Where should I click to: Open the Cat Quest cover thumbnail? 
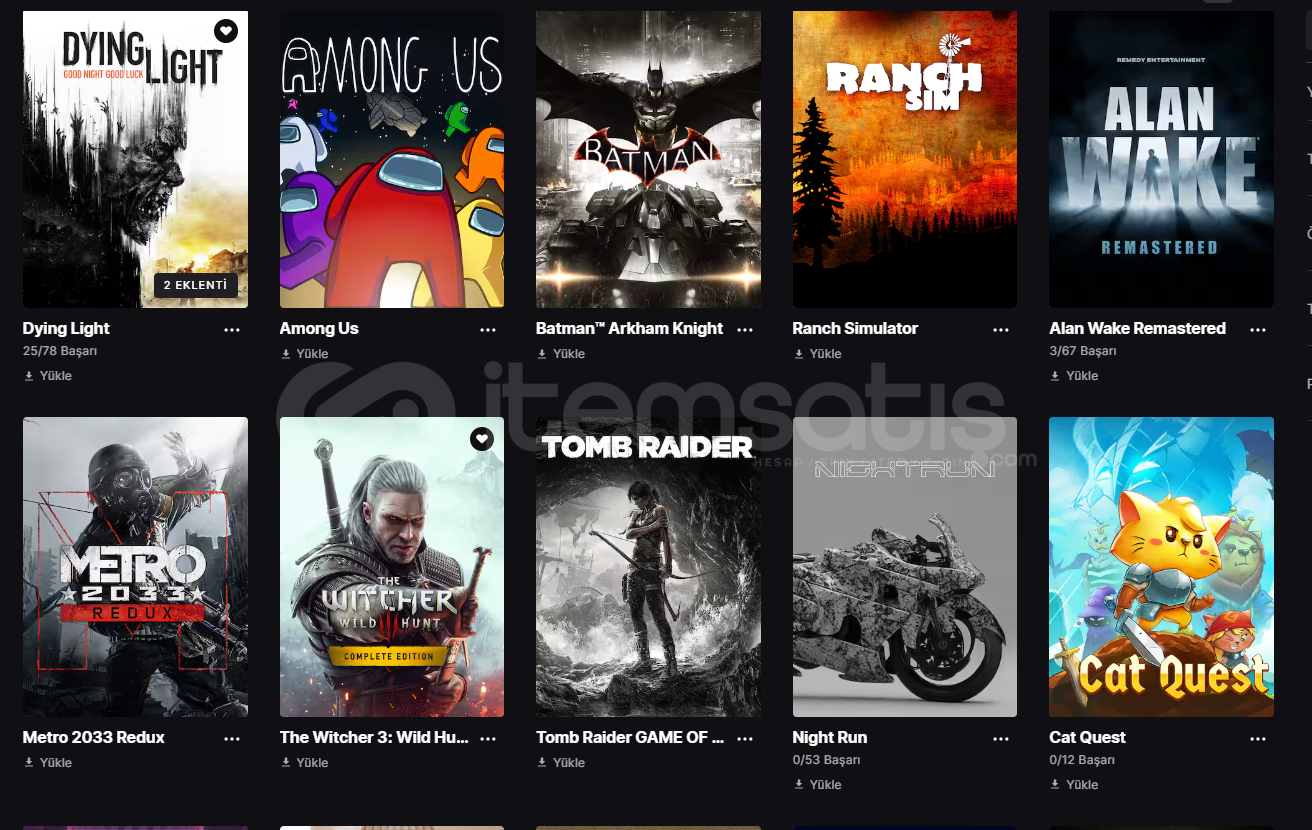[1161, 567]
